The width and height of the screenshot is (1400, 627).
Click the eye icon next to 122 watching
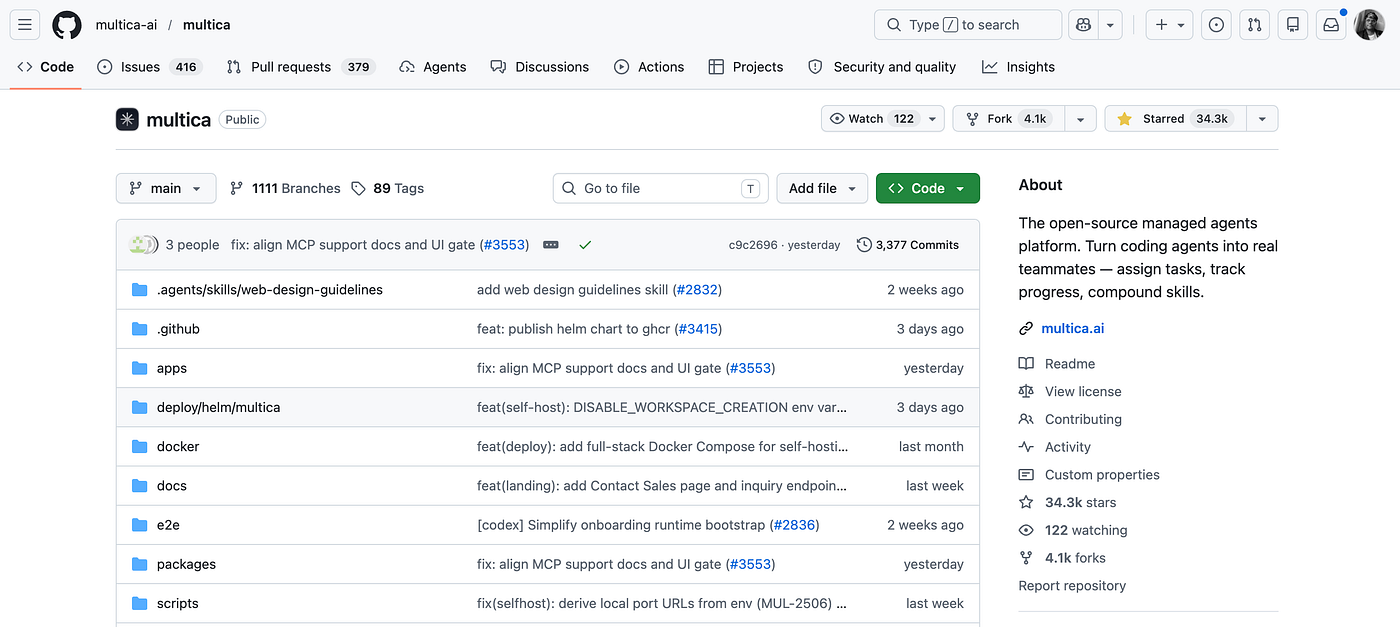point(1026,531)
